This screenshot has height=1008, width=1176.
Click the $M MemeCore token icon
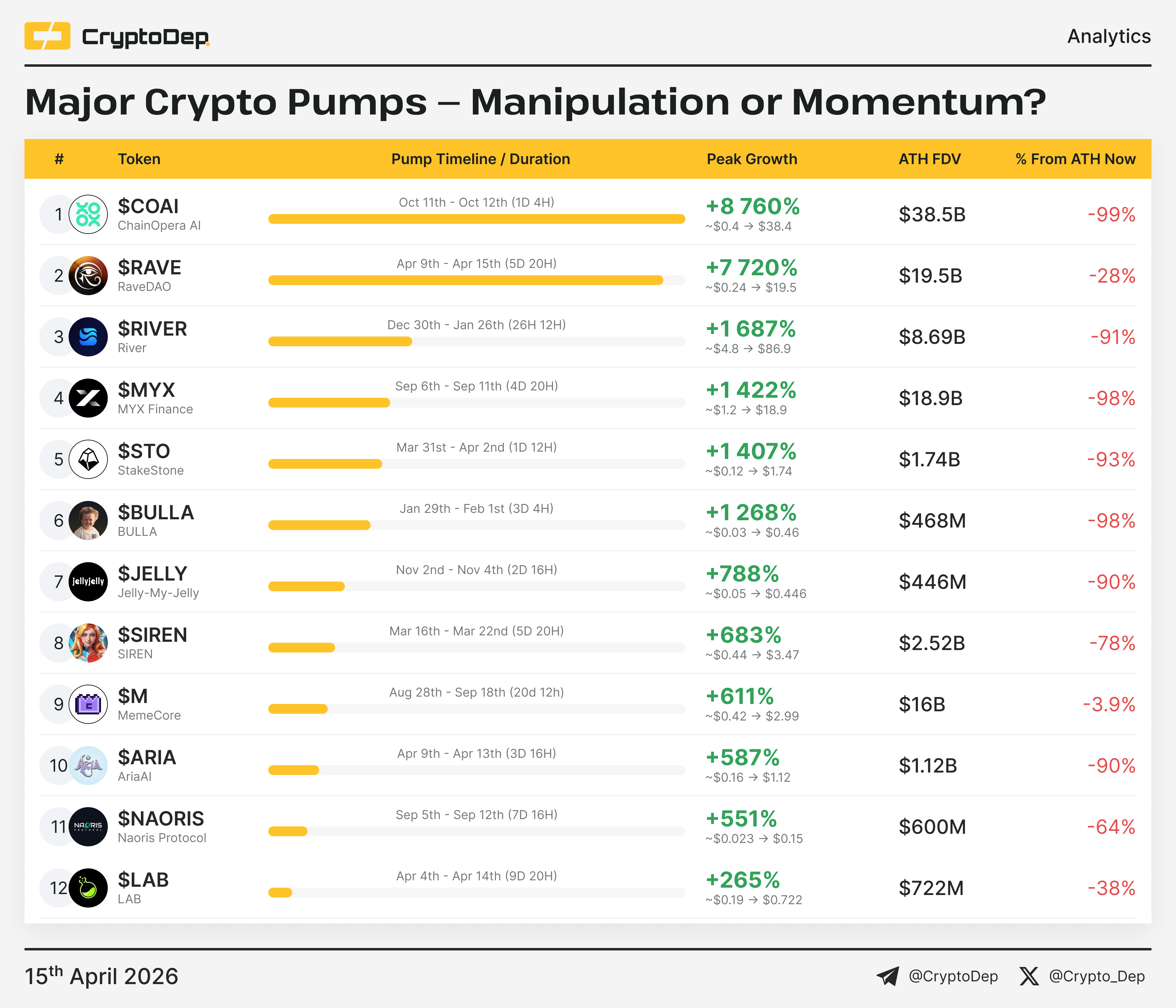pyautogui.click(x=88, y=704)
